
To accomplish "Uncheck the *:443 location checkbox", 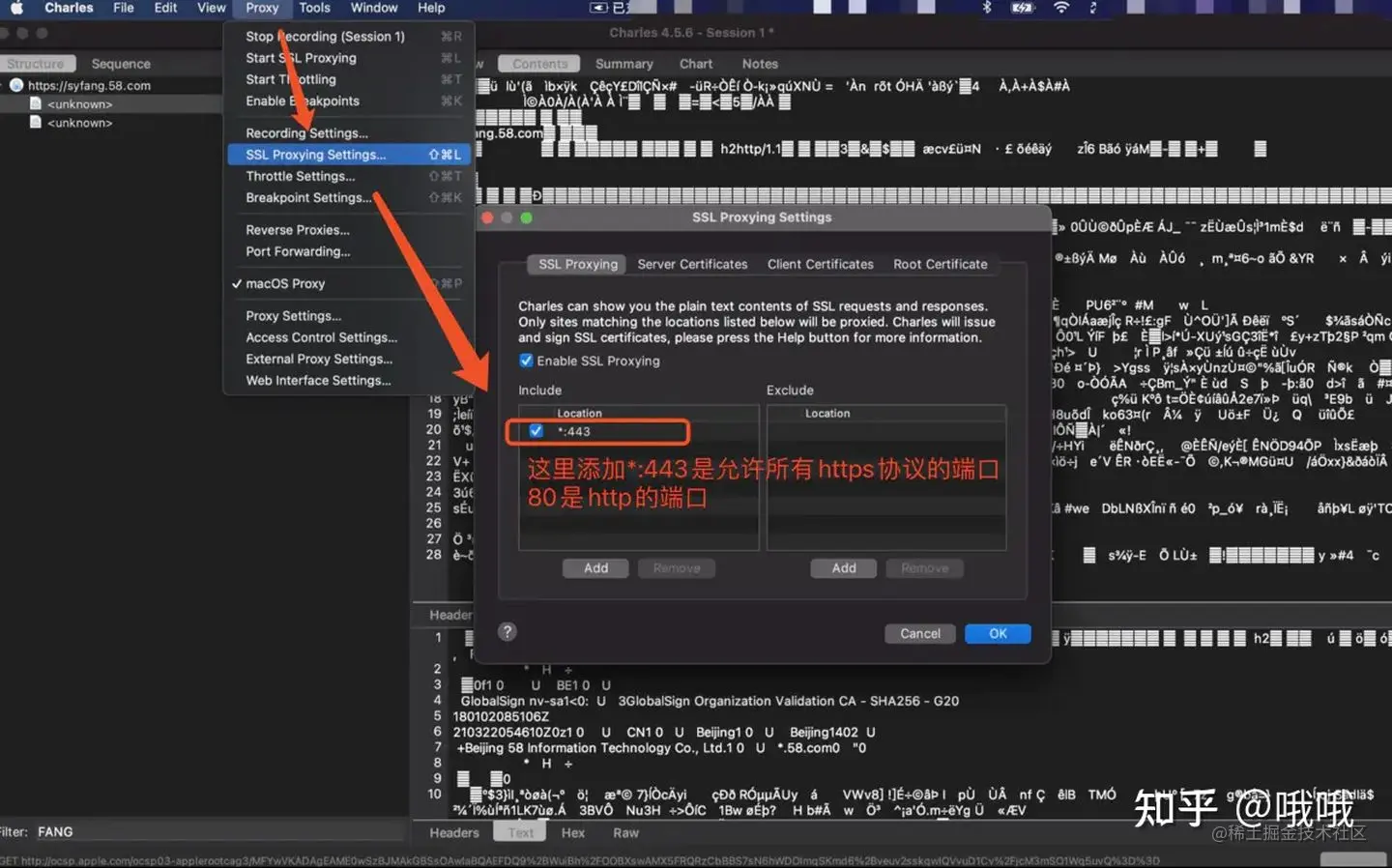I will 536,431.
